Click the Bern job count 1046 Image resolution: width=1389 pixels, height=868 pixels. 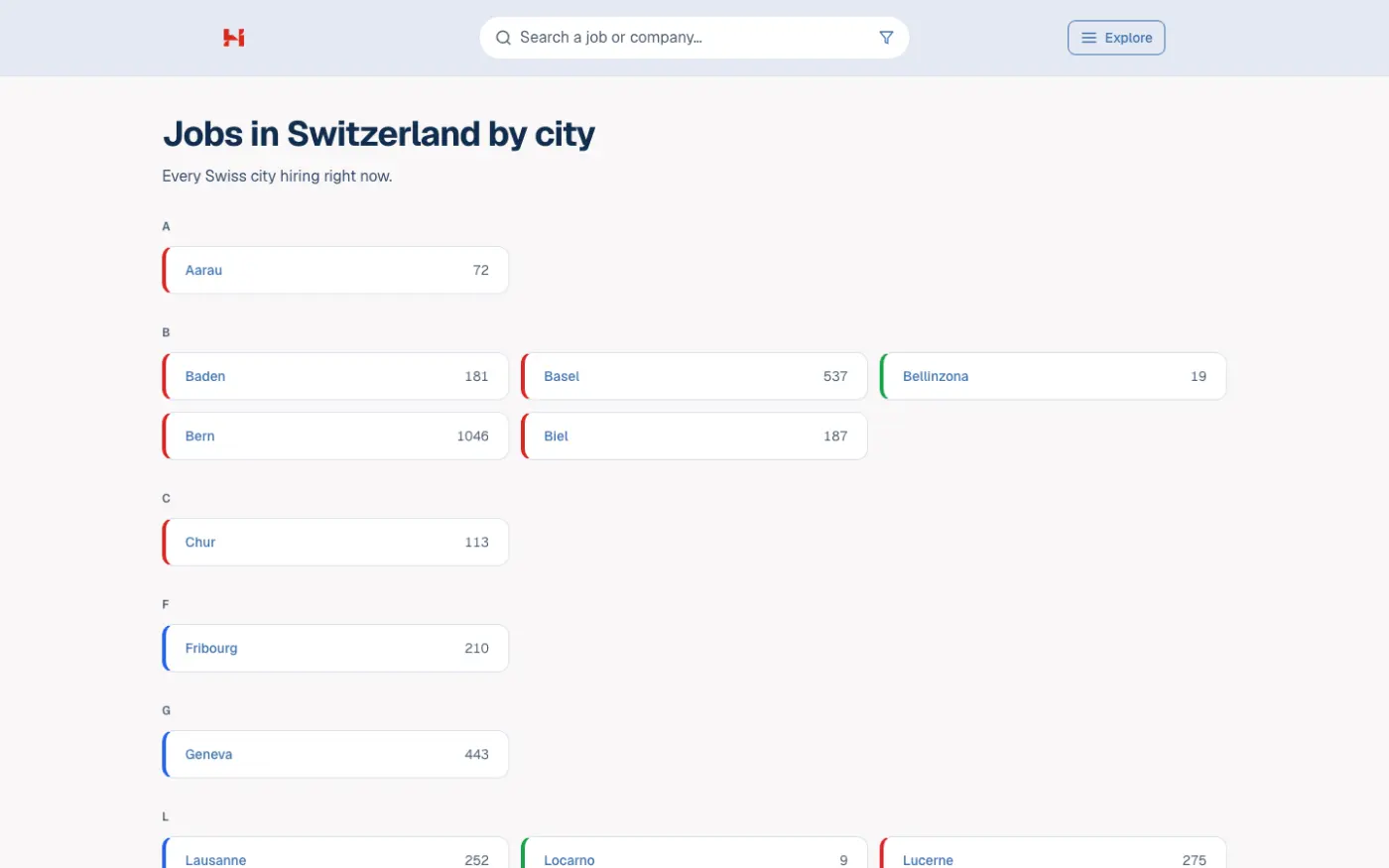pos(472,436)
